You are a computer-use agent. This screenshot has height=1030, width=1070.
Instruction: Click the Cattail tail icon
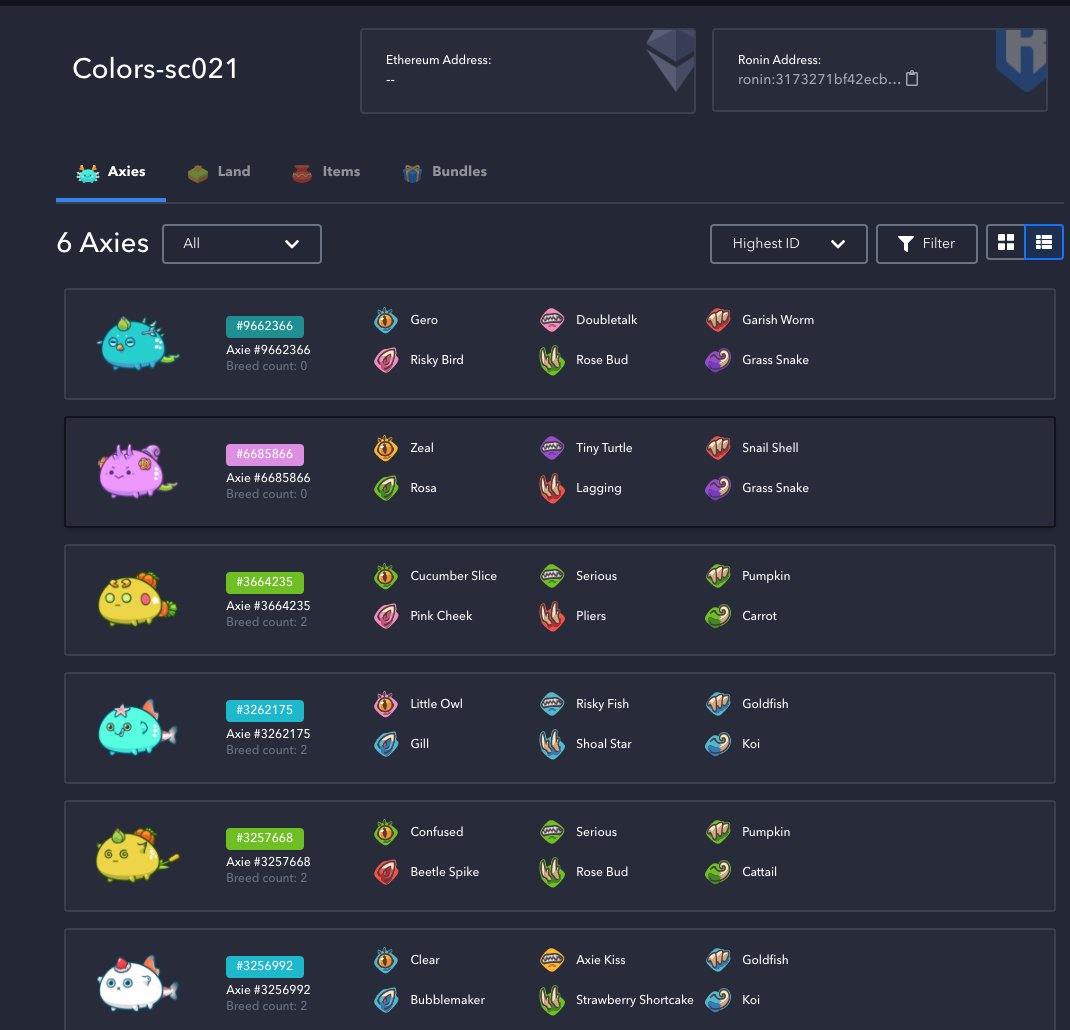(x=718, y=872)
